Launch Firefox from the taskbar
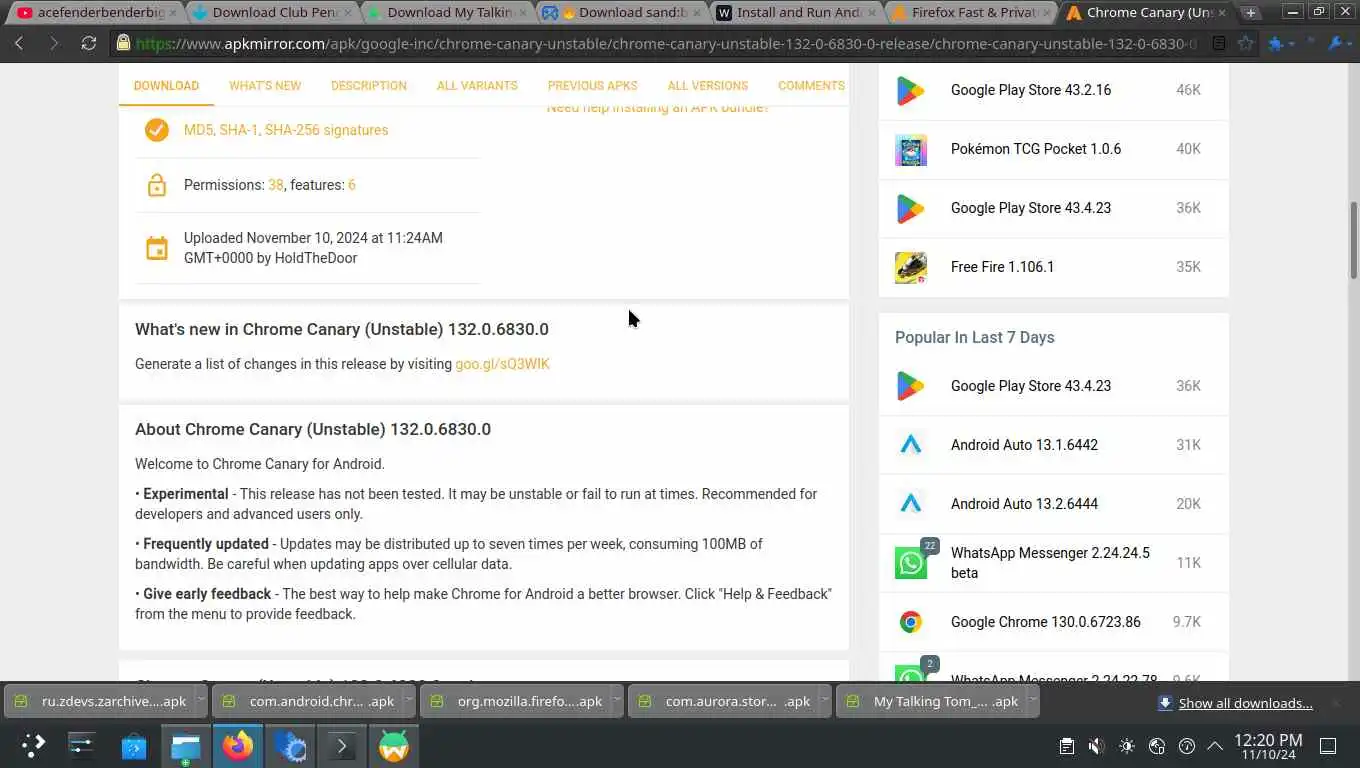Image resolution: width=1360 pixels, height=768 pixels. pos(238,745)
